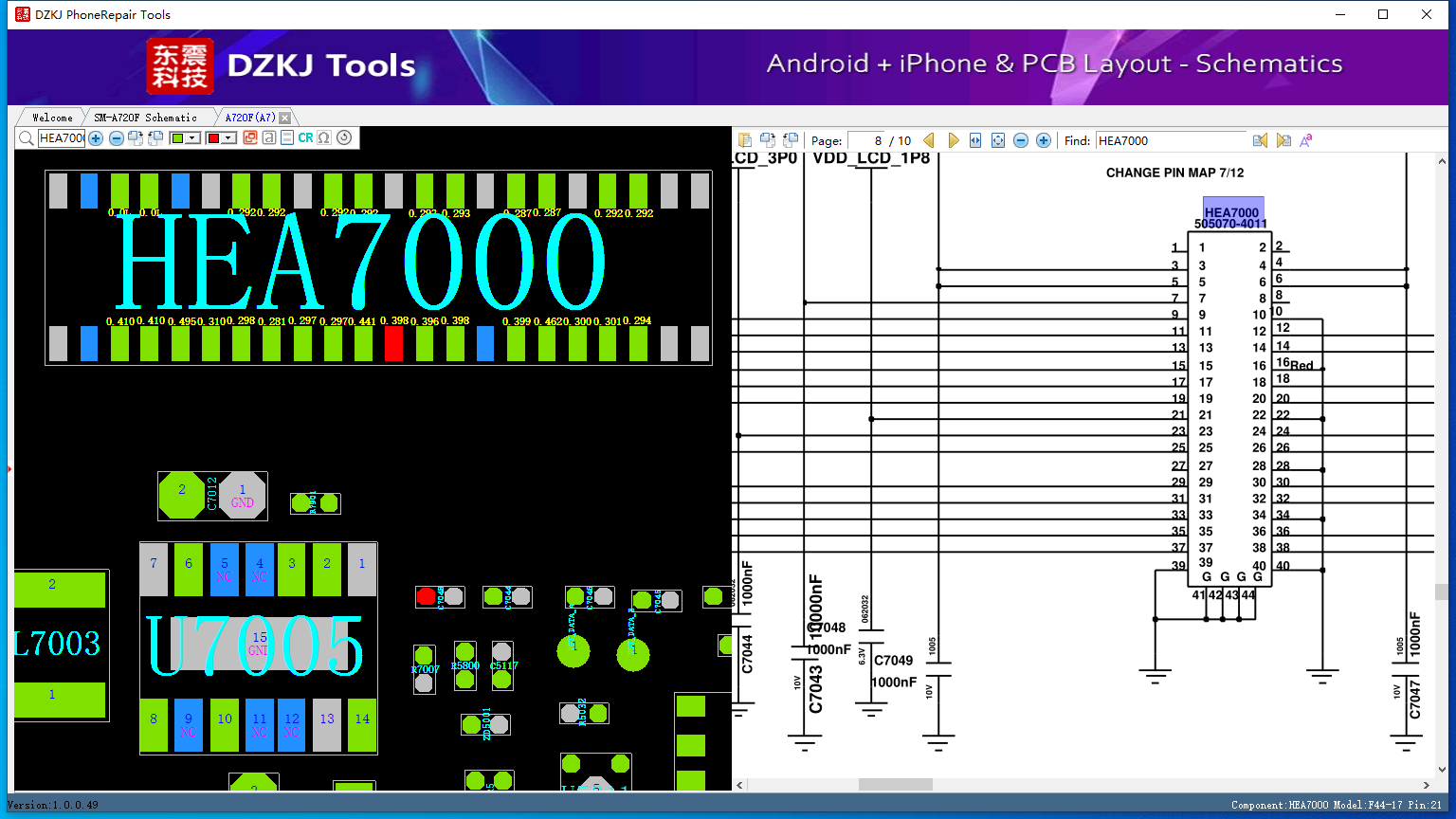Click the Version:1.0.0.49 status text
The height and width of the screenshot is (819, 1456).
[x=53, y=805]
